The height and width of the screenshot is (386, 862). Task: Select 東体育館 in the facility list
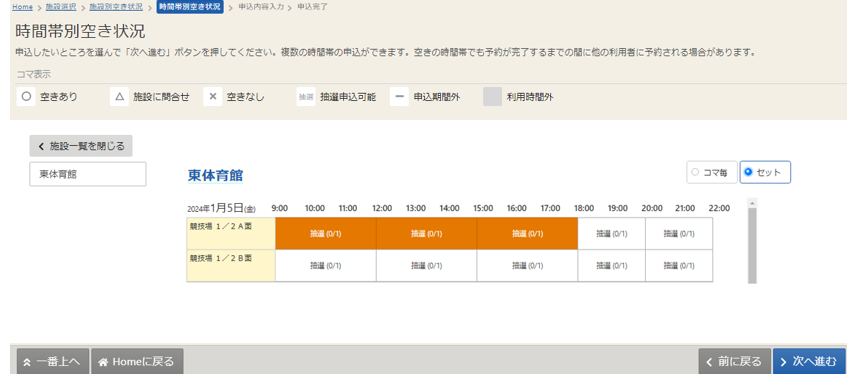coord(88,174)
